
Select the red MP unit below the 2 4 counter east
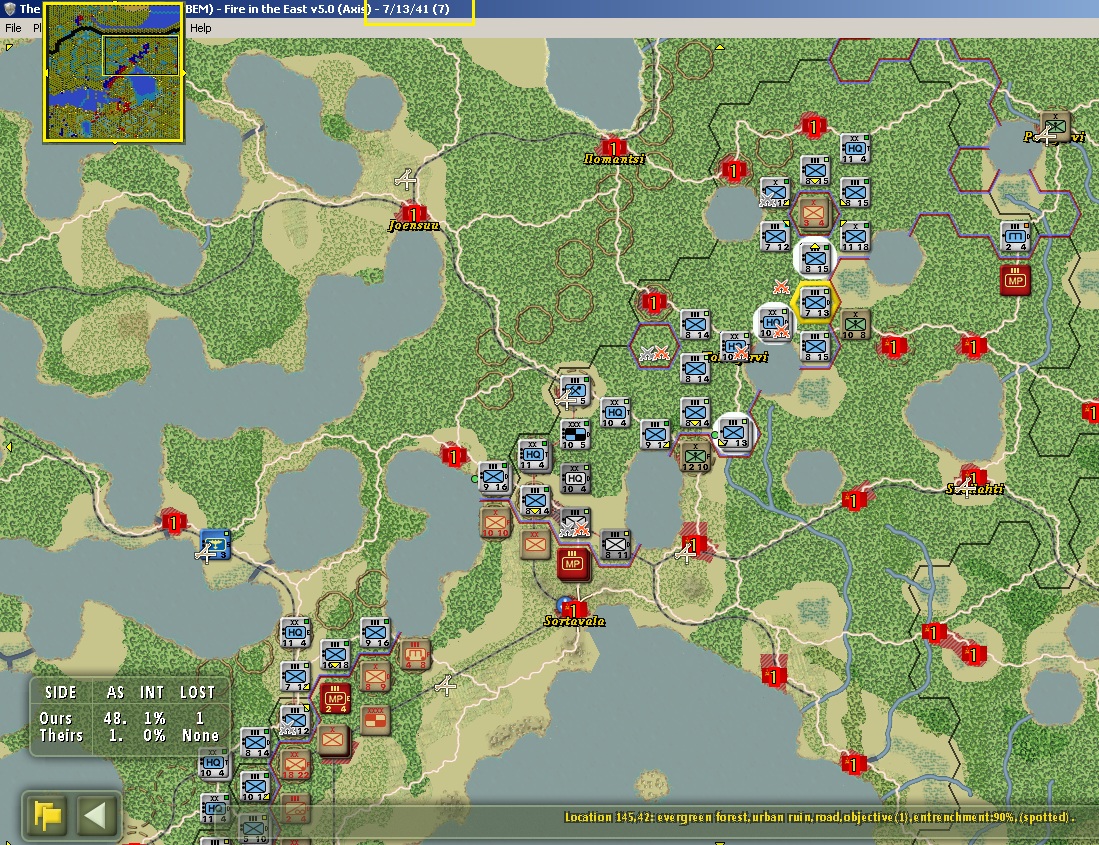1016,280
